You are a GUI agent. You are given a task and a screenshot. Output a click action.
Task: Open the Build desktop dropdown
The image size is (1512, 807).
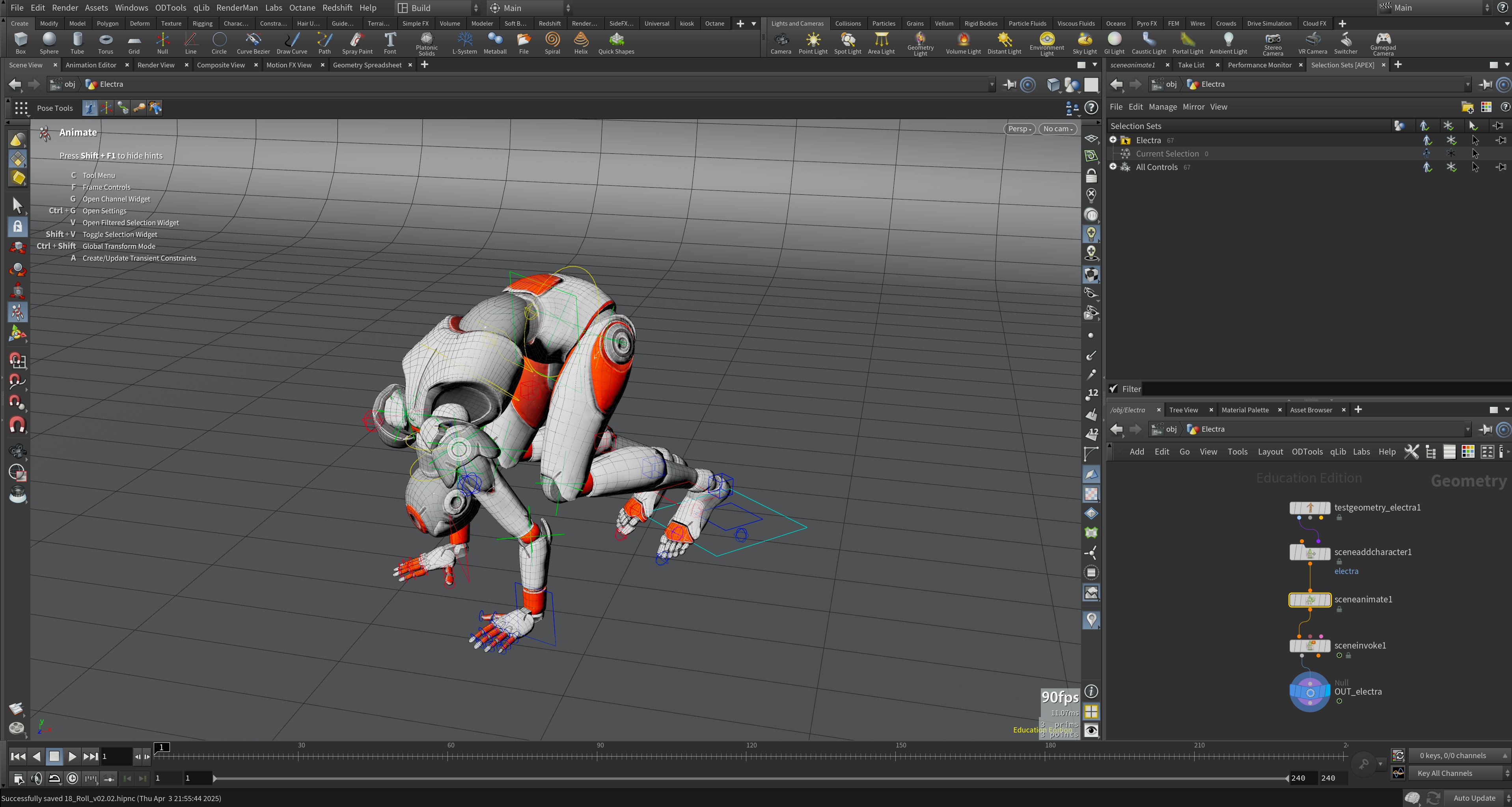(x=438, y=7)
